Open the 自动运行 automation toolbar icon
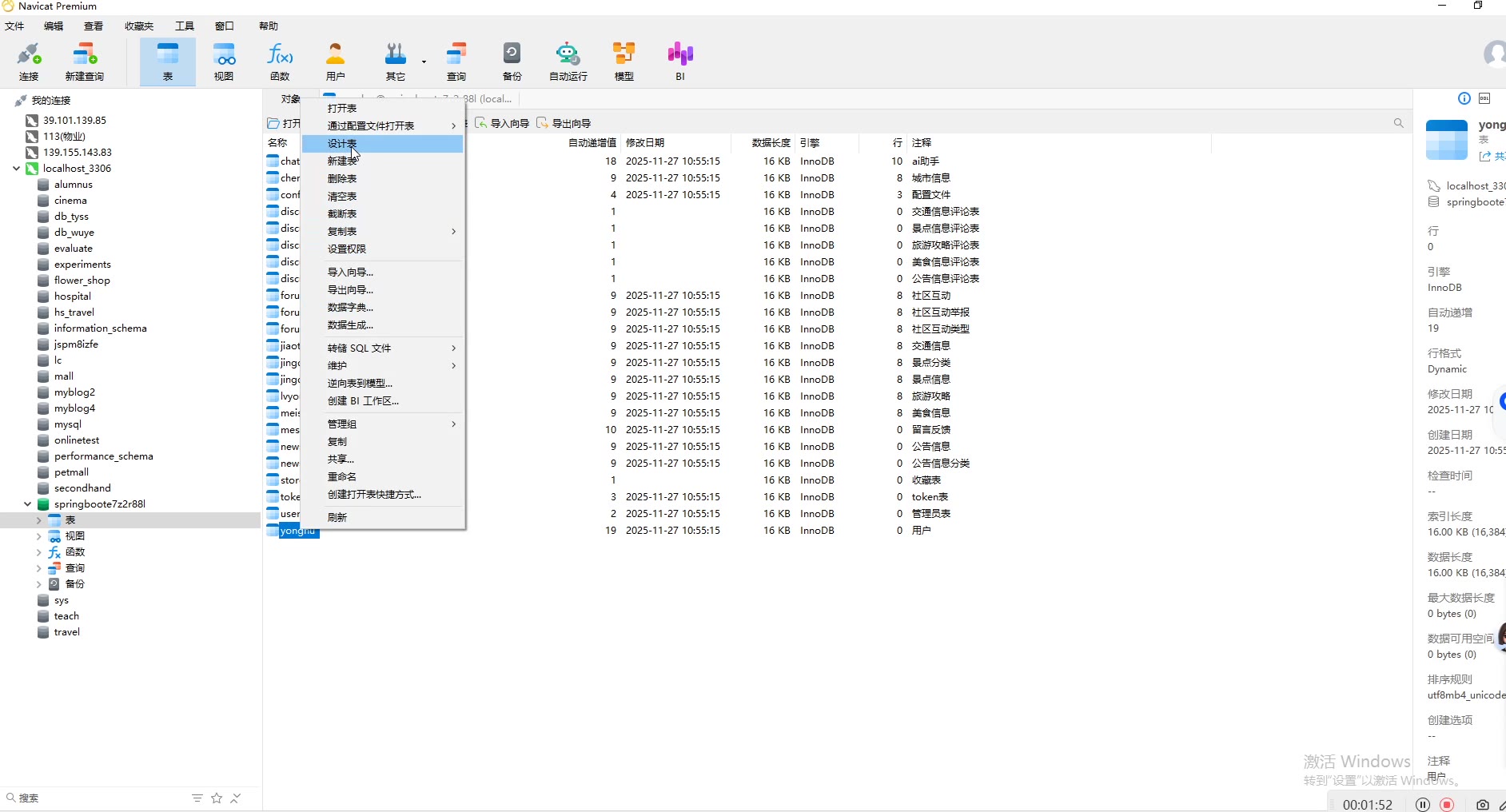 click(x=568, y=62)
